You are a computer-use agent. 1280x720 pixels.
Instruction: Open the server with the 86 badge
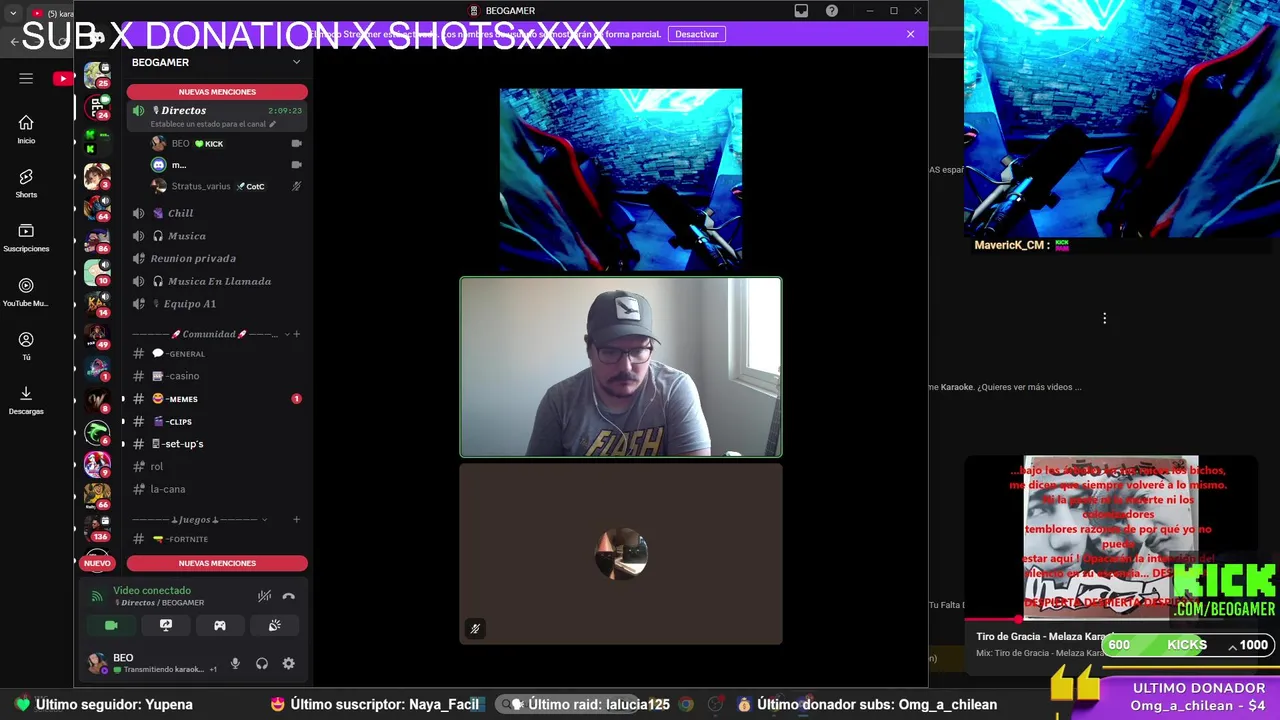coord(97,240)
